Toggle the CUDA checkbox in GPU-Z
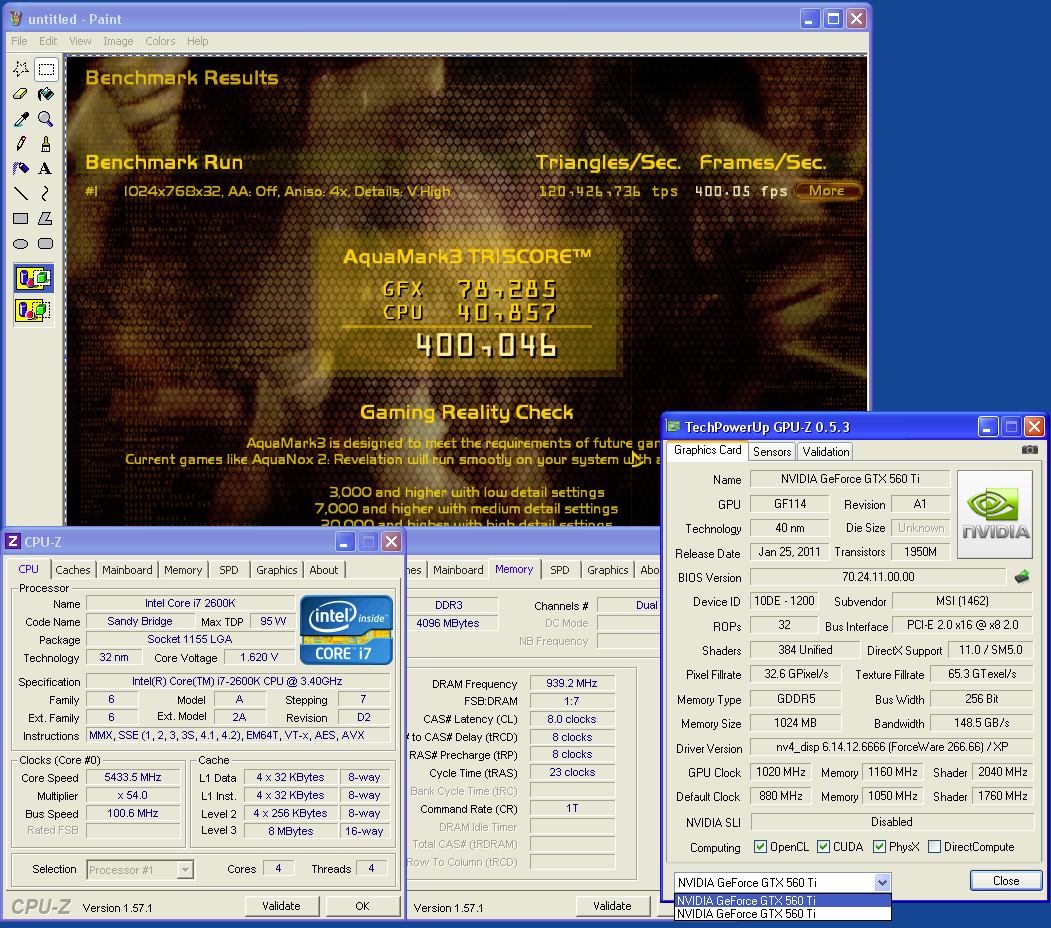Viewport: 1051px width, 928px height. pyautogui.click(x=824, y=847)
